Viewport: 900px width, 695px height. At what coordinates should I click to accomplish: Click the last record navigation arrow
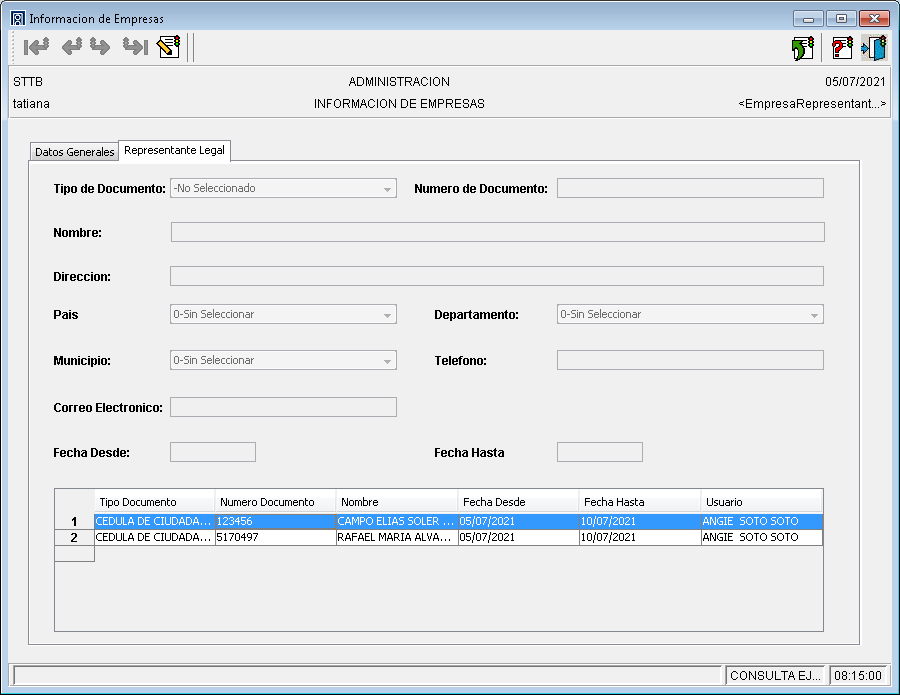135,47
